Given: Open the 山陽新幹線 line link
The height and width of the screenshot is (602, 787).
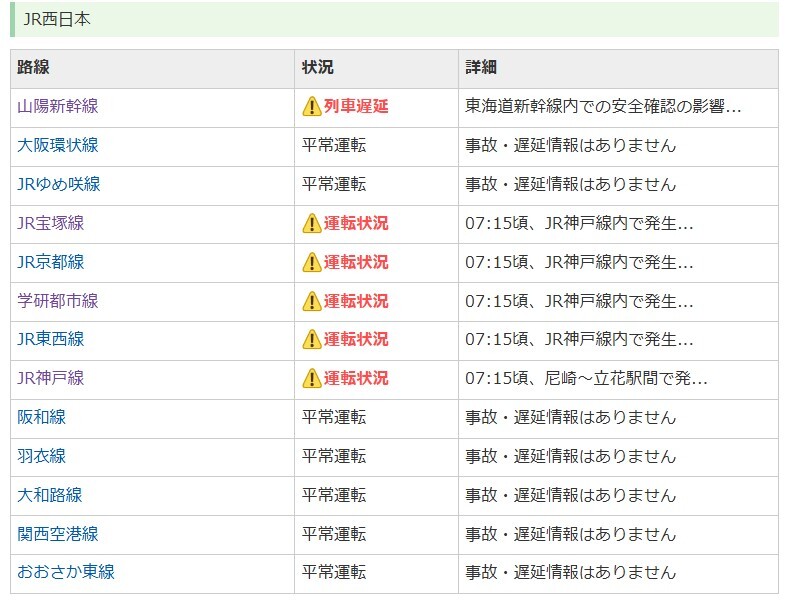Looking at the screenshot, I should click(58, 106).
